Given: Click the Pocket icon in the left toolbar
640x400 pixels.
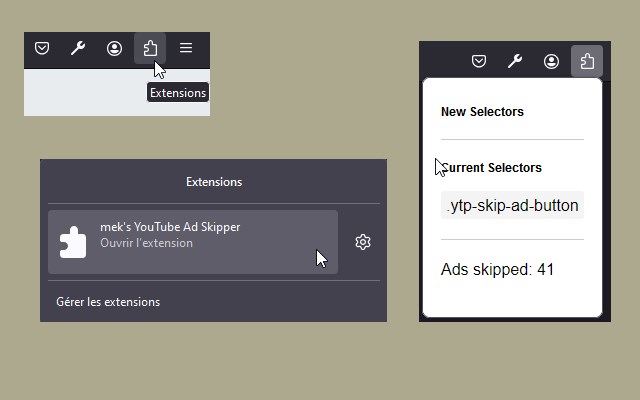Looking at the screenshot, I should pos(42,48).
